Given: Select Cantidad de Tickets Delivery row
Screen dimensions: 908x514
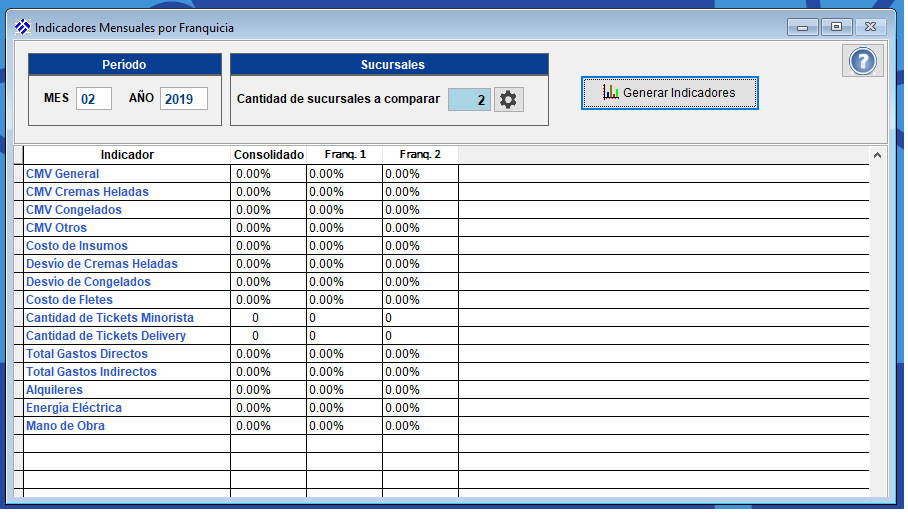Looking at the screenshot, I should point(105,336).
